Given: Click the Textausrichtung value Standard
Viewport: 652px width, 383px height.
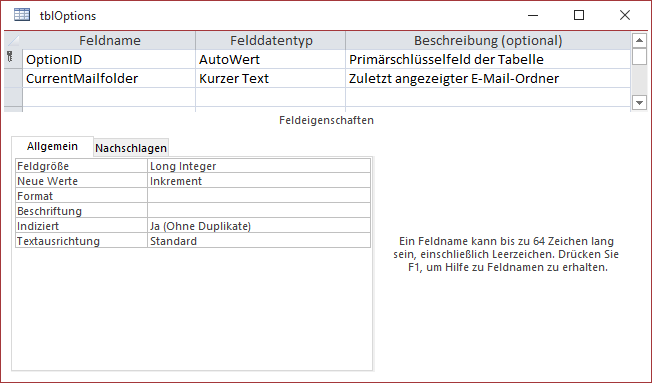Looking at the screenshot, I should point(259,241).
